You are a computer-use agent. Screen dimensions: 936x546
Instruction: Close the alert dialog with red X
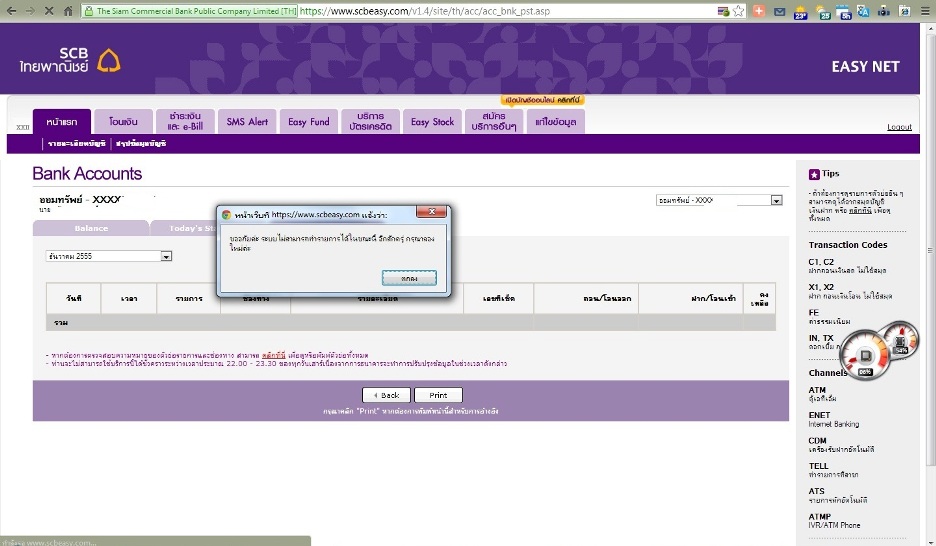(x=432, y=211)
